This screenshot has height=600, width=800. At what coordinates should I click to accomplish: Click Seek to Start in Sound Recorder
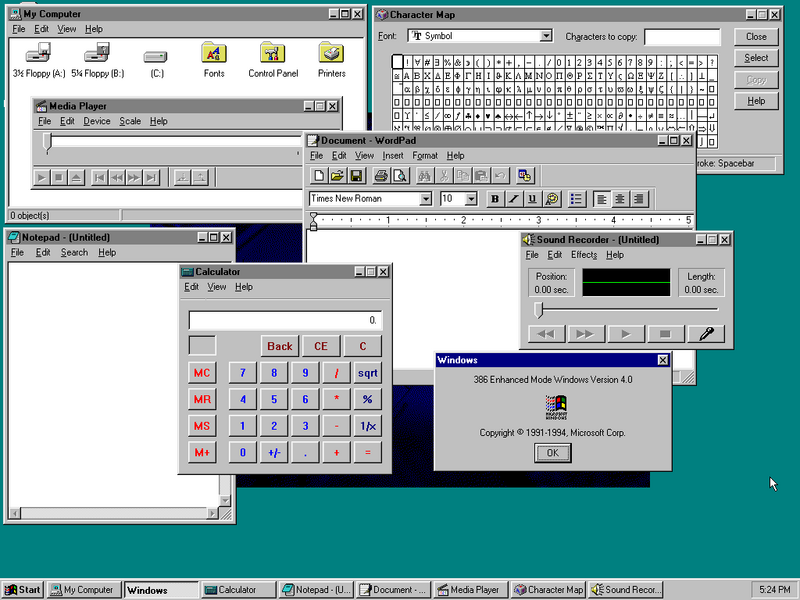545,334
